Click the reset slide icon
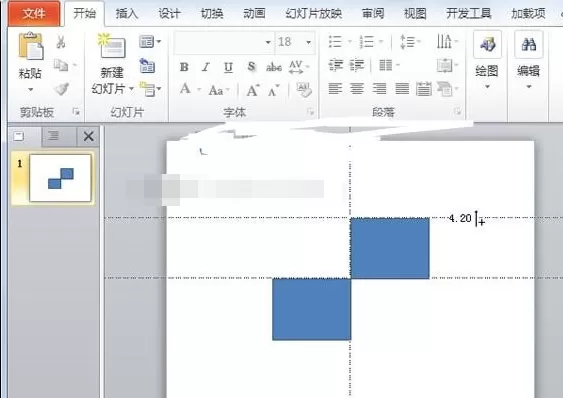 (x=147, y=65)
